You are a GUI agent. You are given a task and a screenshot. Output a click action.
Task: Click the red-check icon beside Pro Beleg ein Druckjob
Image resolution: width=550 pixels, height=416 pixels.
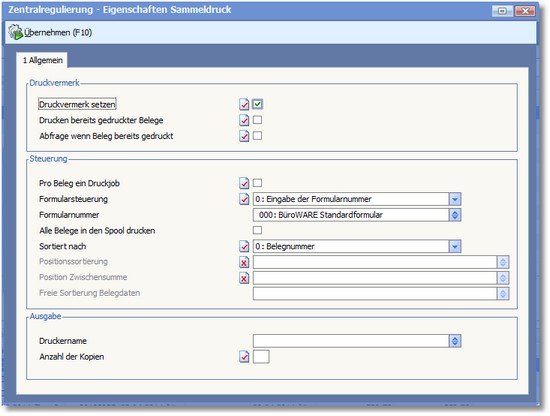244,183
